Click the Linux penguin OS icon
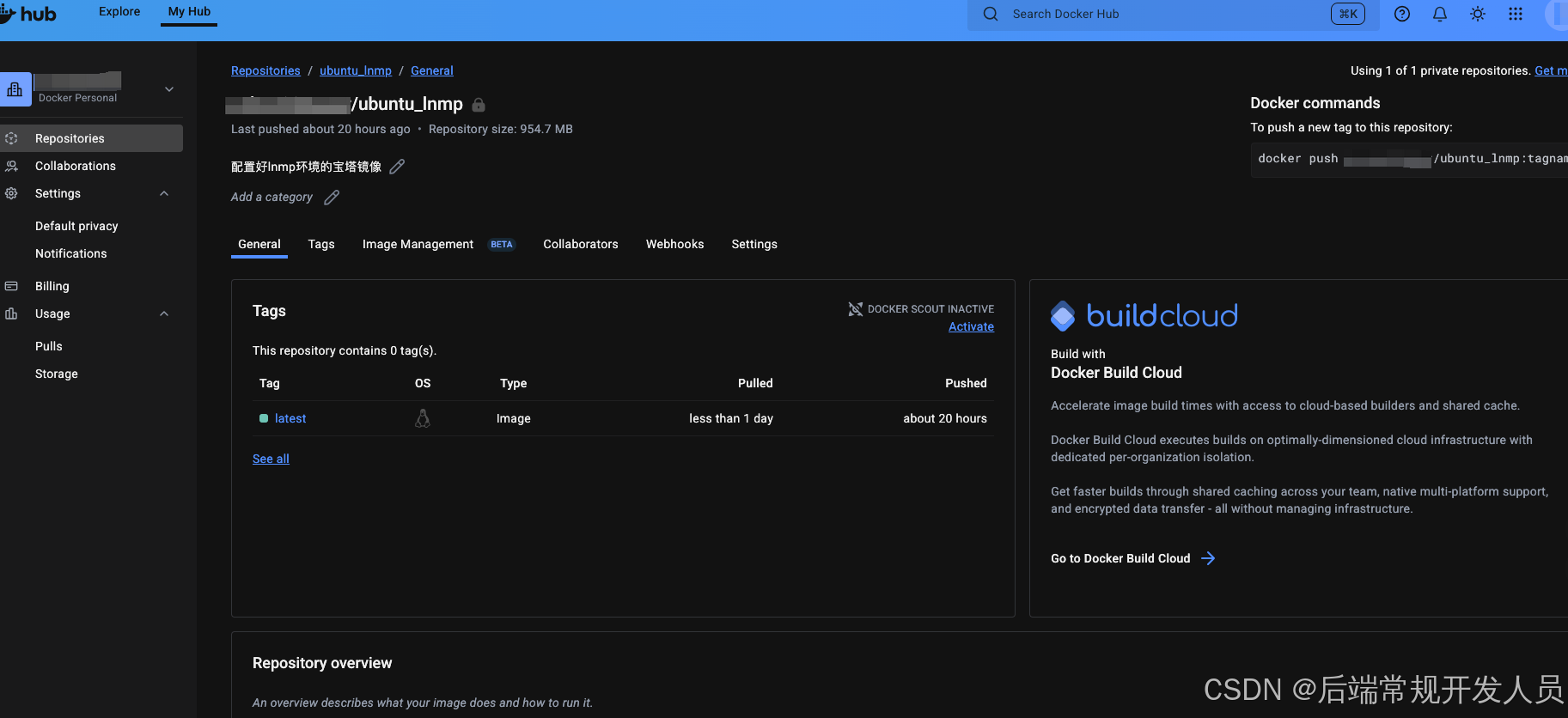1568x718 pixels. [x=423, y=418]
